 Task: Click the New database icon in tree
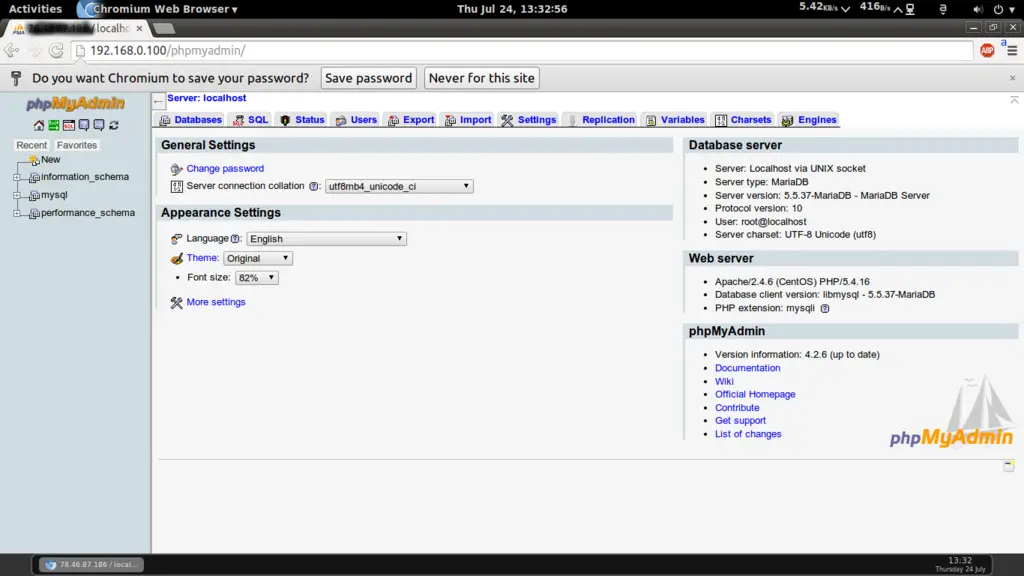point(33,160)
